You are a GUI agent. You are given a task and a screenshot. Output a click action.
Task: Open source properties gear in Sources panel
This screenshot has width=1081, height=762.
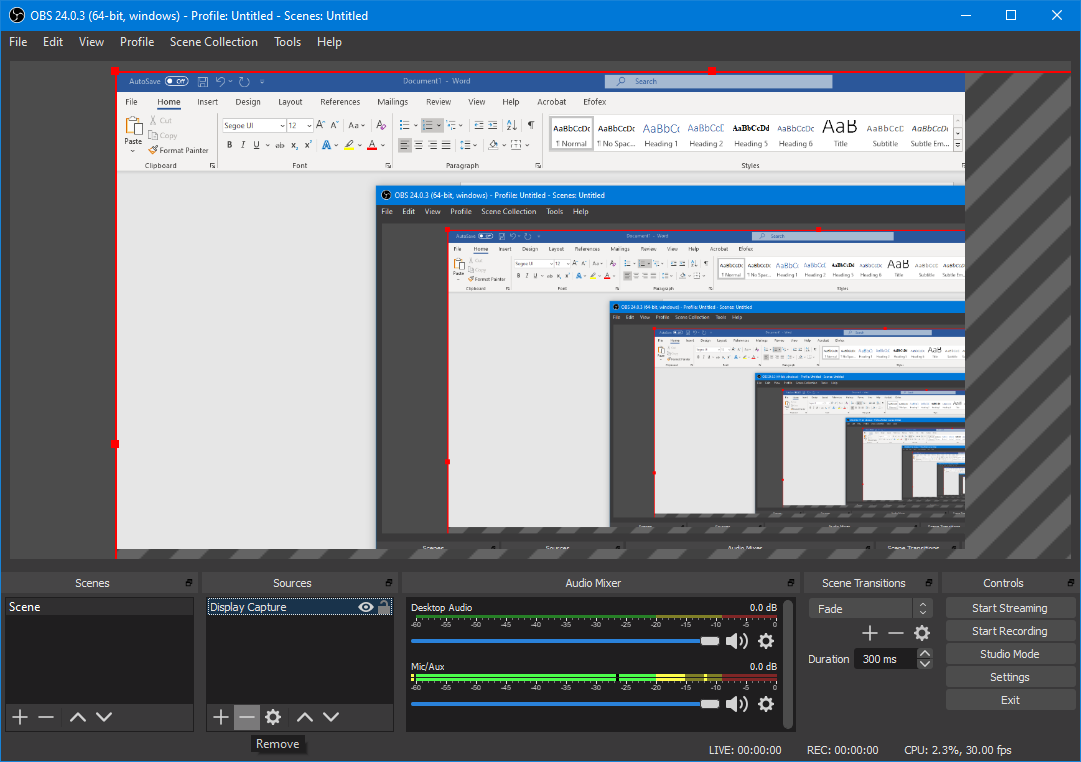273,717
